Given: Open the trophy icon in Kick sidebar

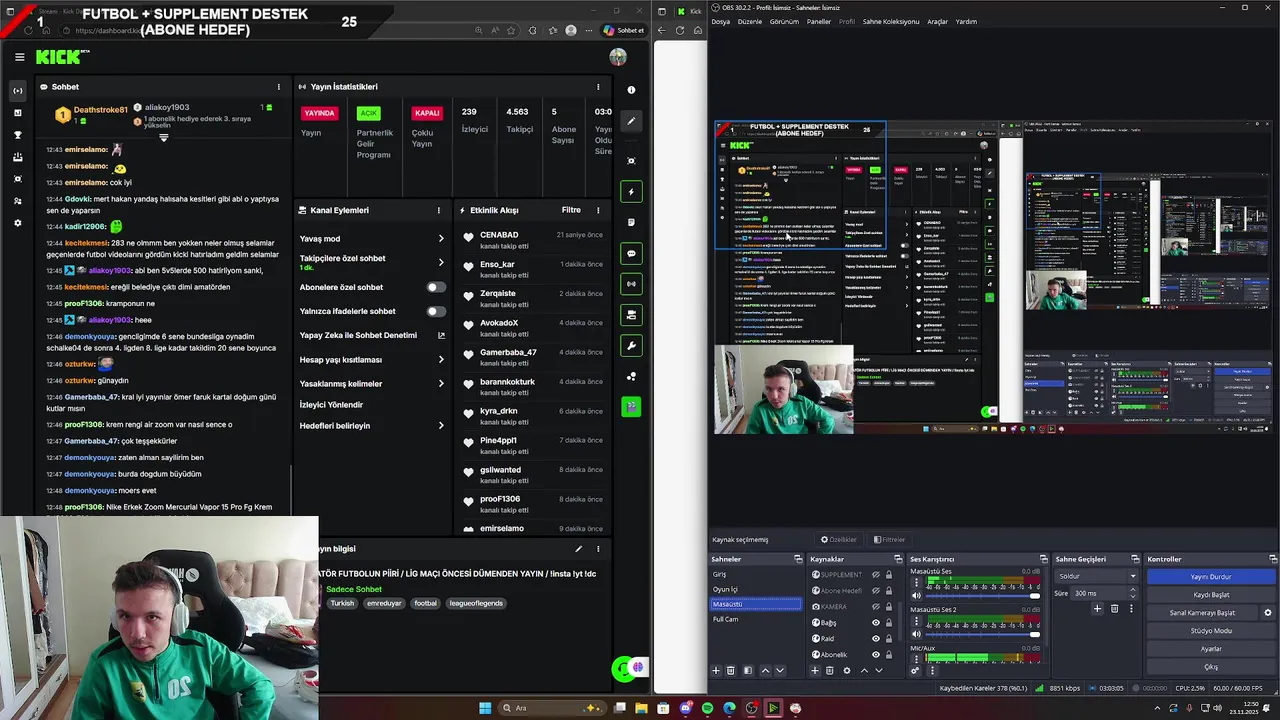Looking at the screenshot, I should coord(18,135).
